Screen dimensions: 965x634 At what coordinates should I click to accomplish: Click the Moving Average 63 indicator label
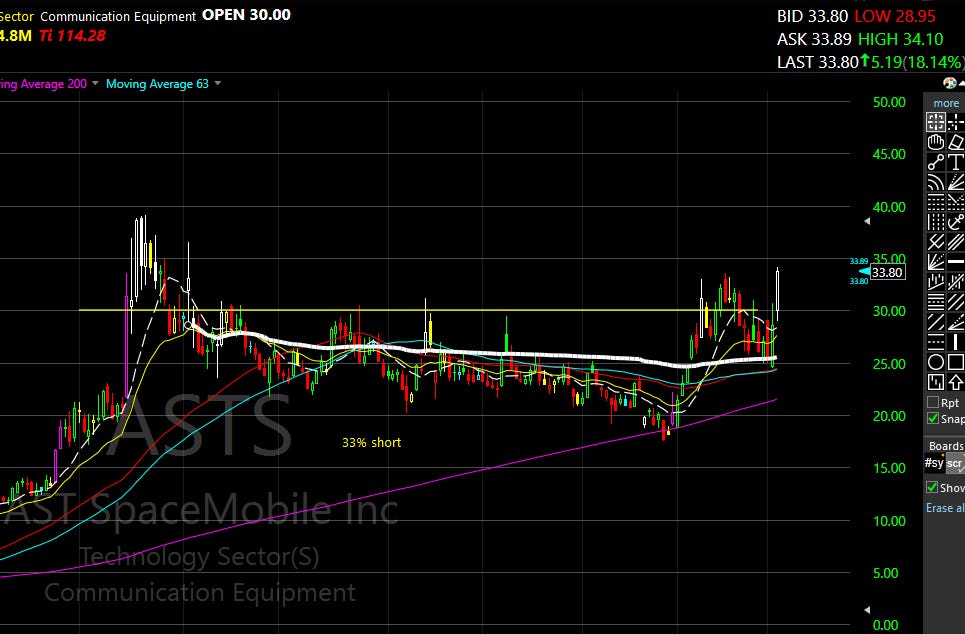(157, 84)
